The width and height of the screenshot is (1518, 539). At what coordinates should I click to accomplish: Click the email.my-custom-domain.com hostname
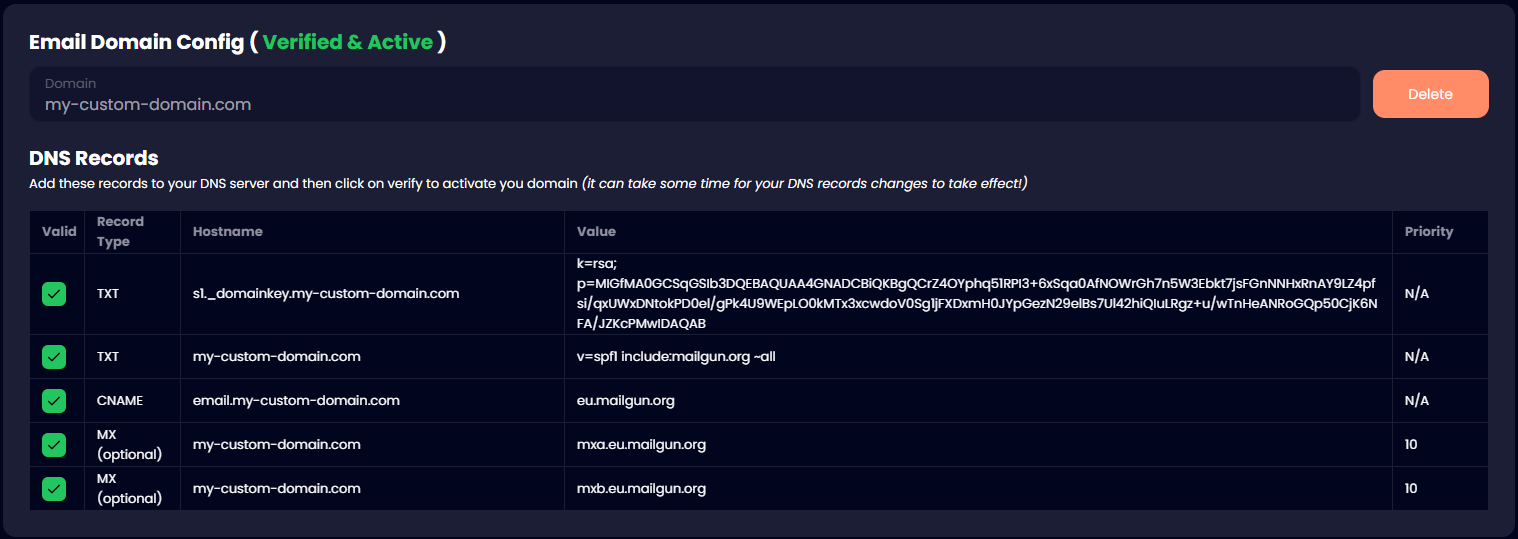click(296, 401)
